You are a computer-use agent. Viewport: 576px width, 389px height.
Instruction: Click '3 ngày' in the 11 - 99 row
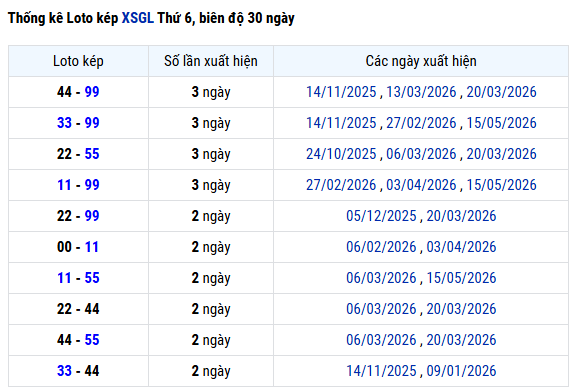coord(211,185)
